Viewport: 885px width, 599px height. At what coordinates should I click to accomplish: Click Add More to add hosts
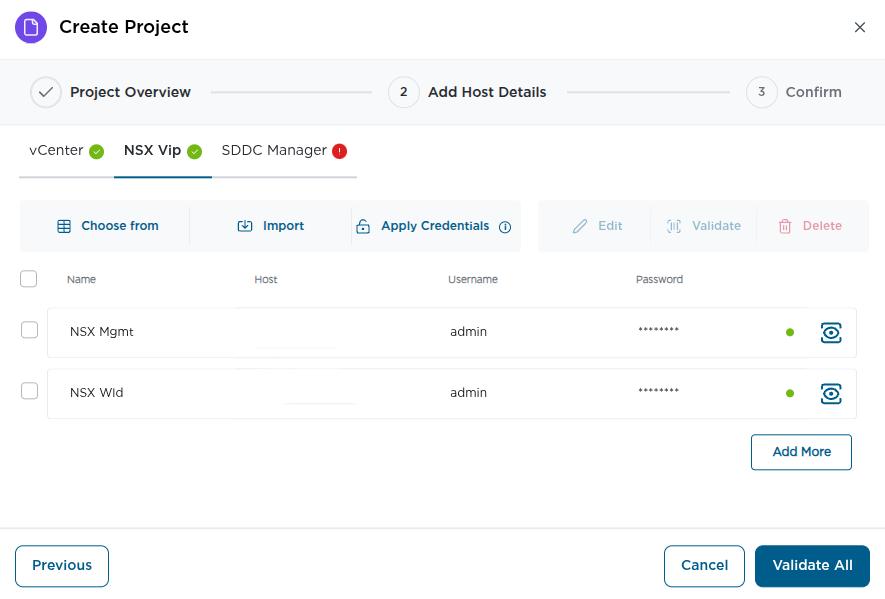[801, 452]
